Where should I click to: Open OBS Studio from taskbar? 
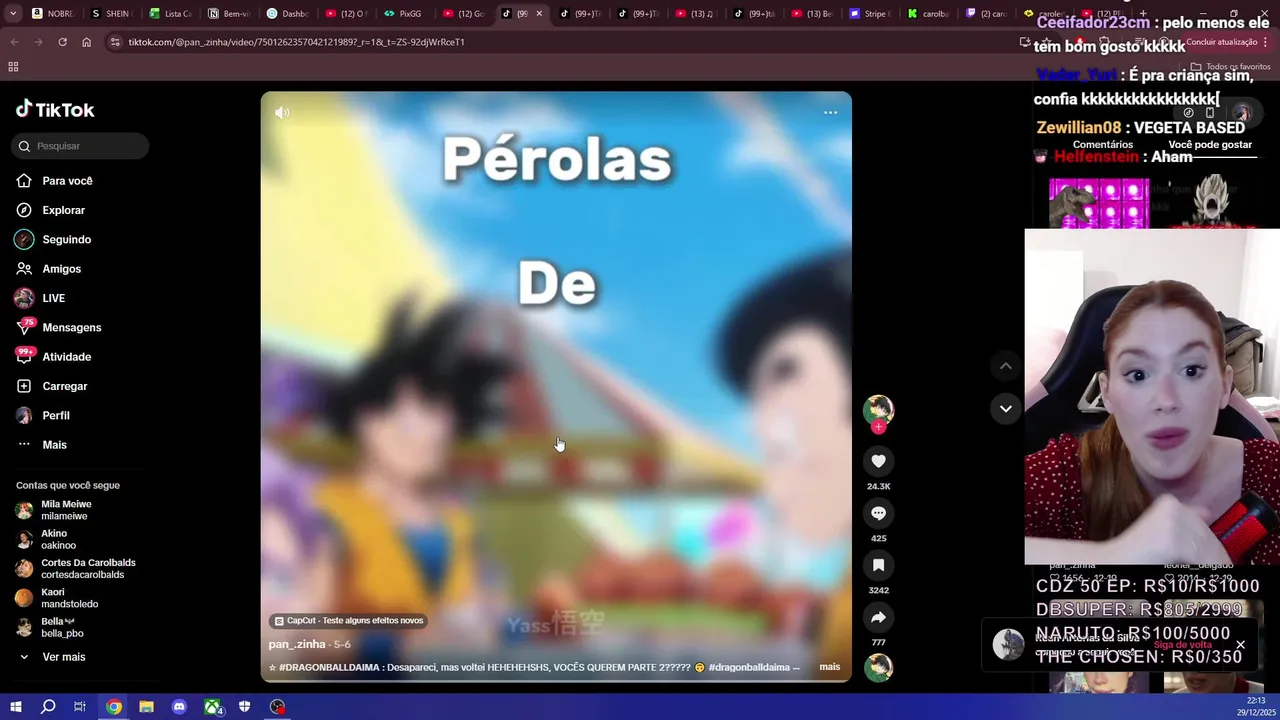(x=277, y=707)
